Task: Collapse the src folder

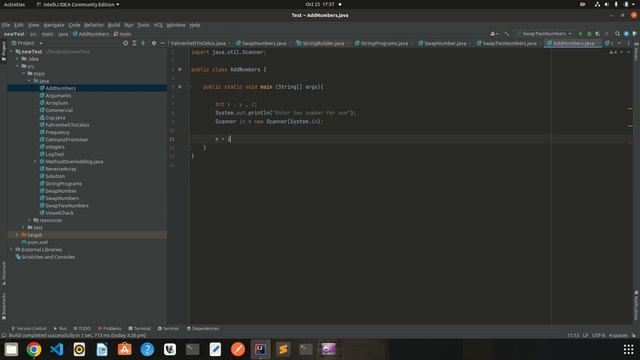Action: tap(17, 66)
